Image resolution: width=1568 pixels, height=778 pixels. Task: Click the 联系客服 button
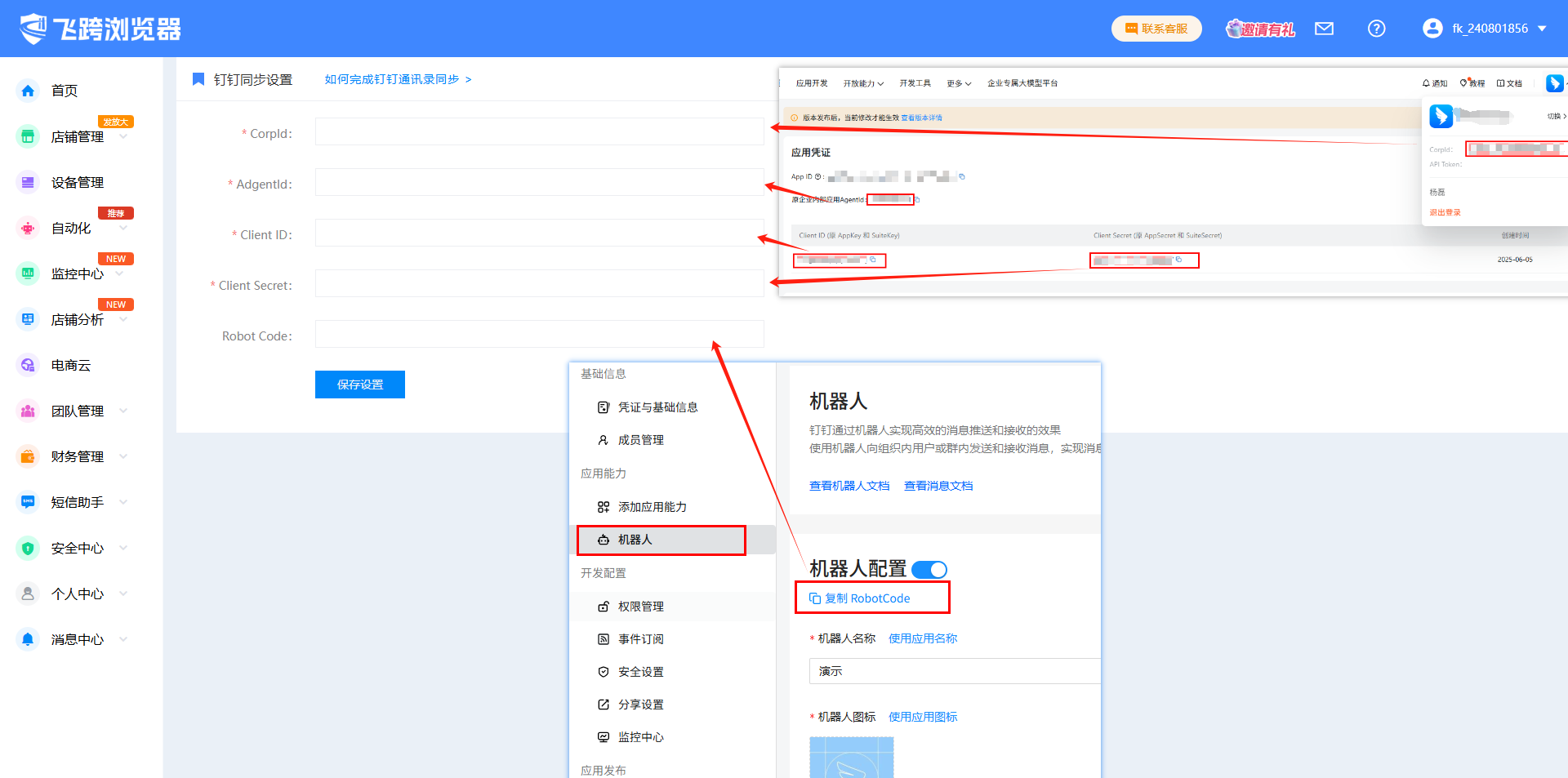[x=1156, y=29]
